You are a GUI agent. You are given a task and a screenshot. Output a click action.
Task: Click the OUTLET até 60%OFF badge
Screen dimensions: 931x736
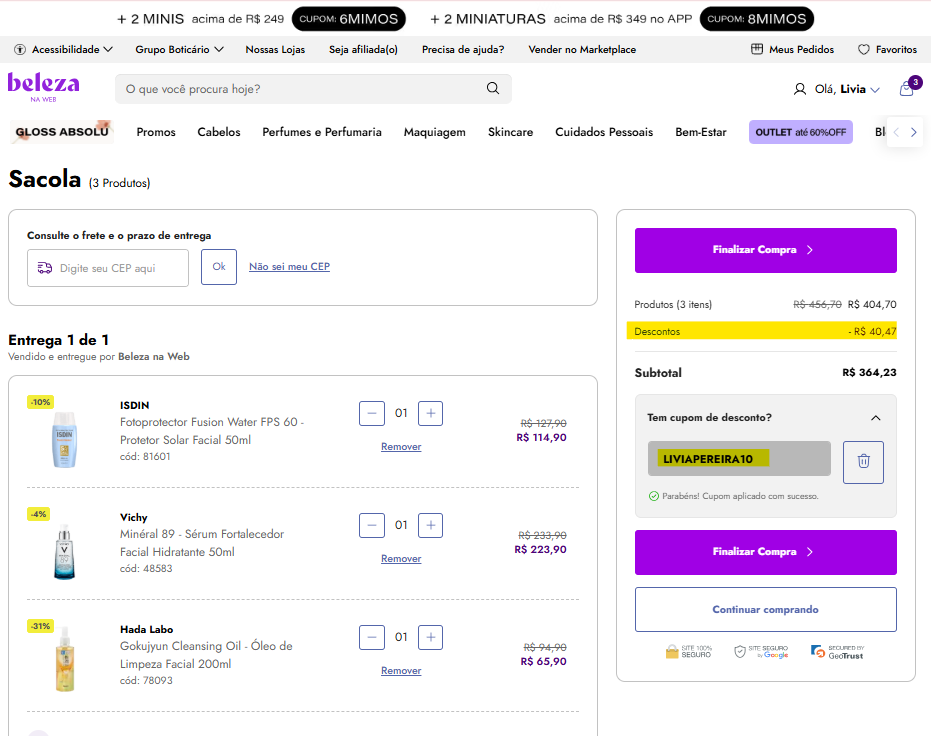[800, 132]
